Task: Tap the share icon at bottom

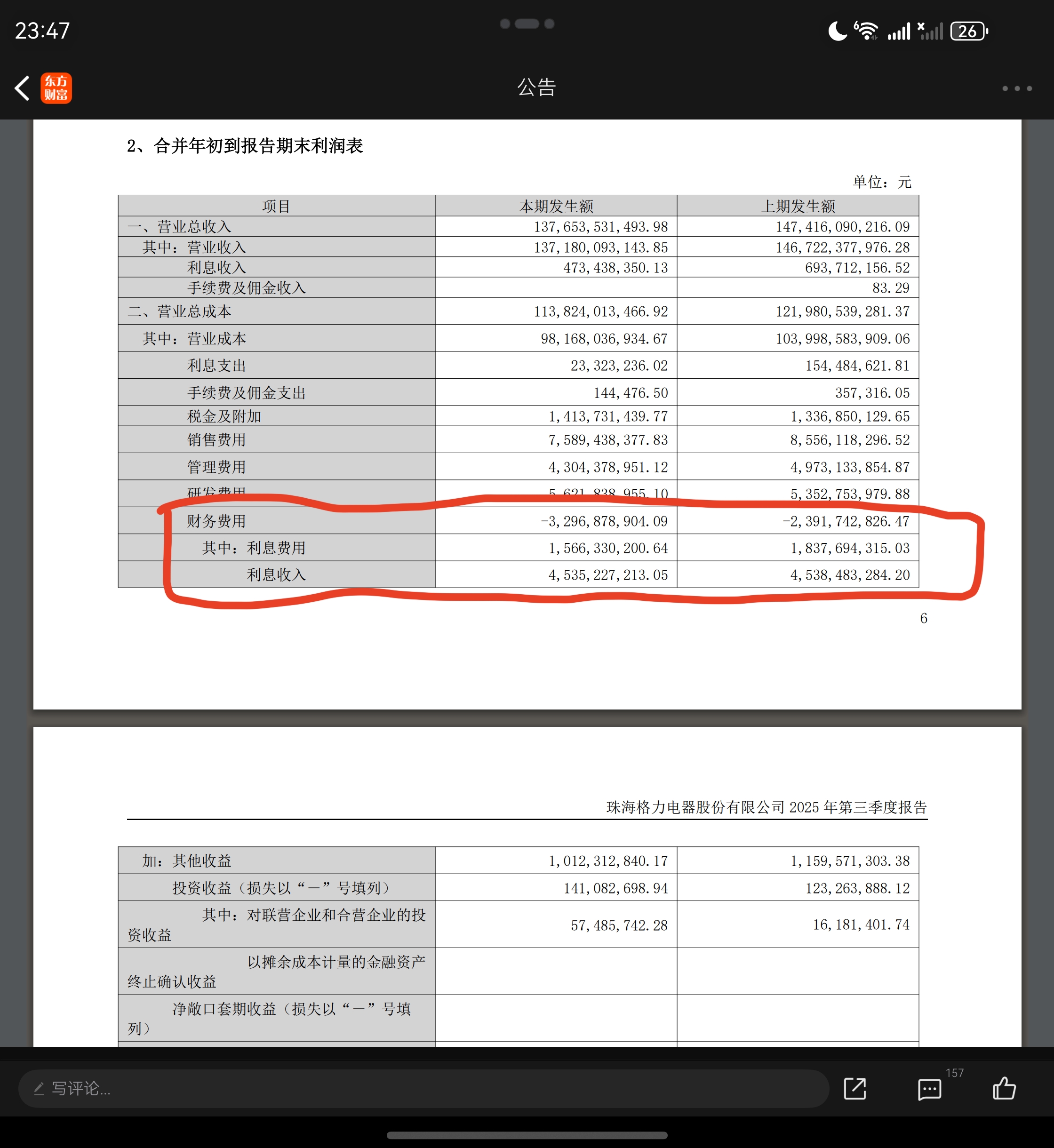Action: click(x=855, y=1089)
